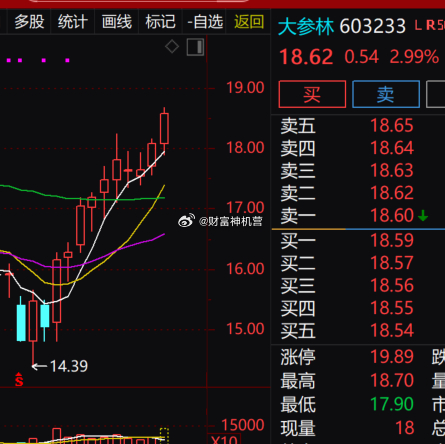This screenshot has height=444, width=445.
Task: Select the 卖一 price 18.60
Action: (392, 215)
